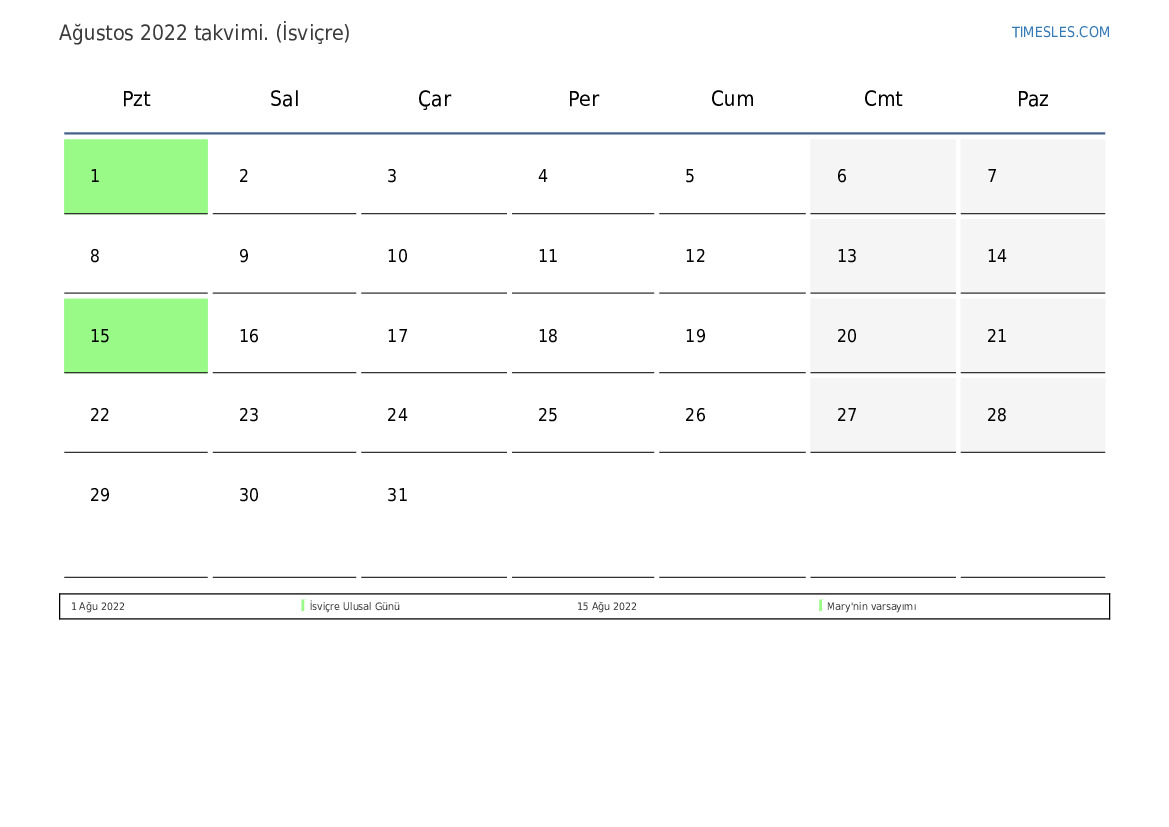Pick day 31 in the calendar
Image resolution: width=1169 pixels, height=827 pixels.
pos(434,496)
